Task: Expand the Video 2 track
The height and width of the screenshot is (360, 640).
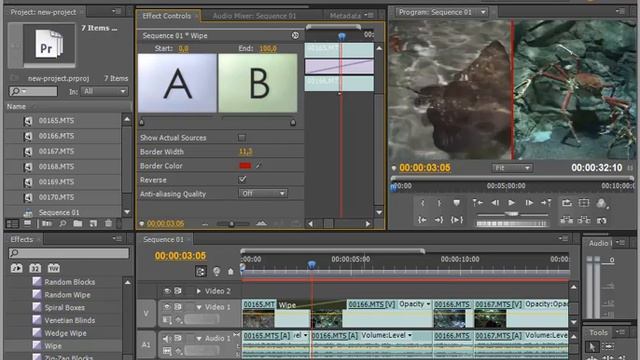Action: coord(198,291)
